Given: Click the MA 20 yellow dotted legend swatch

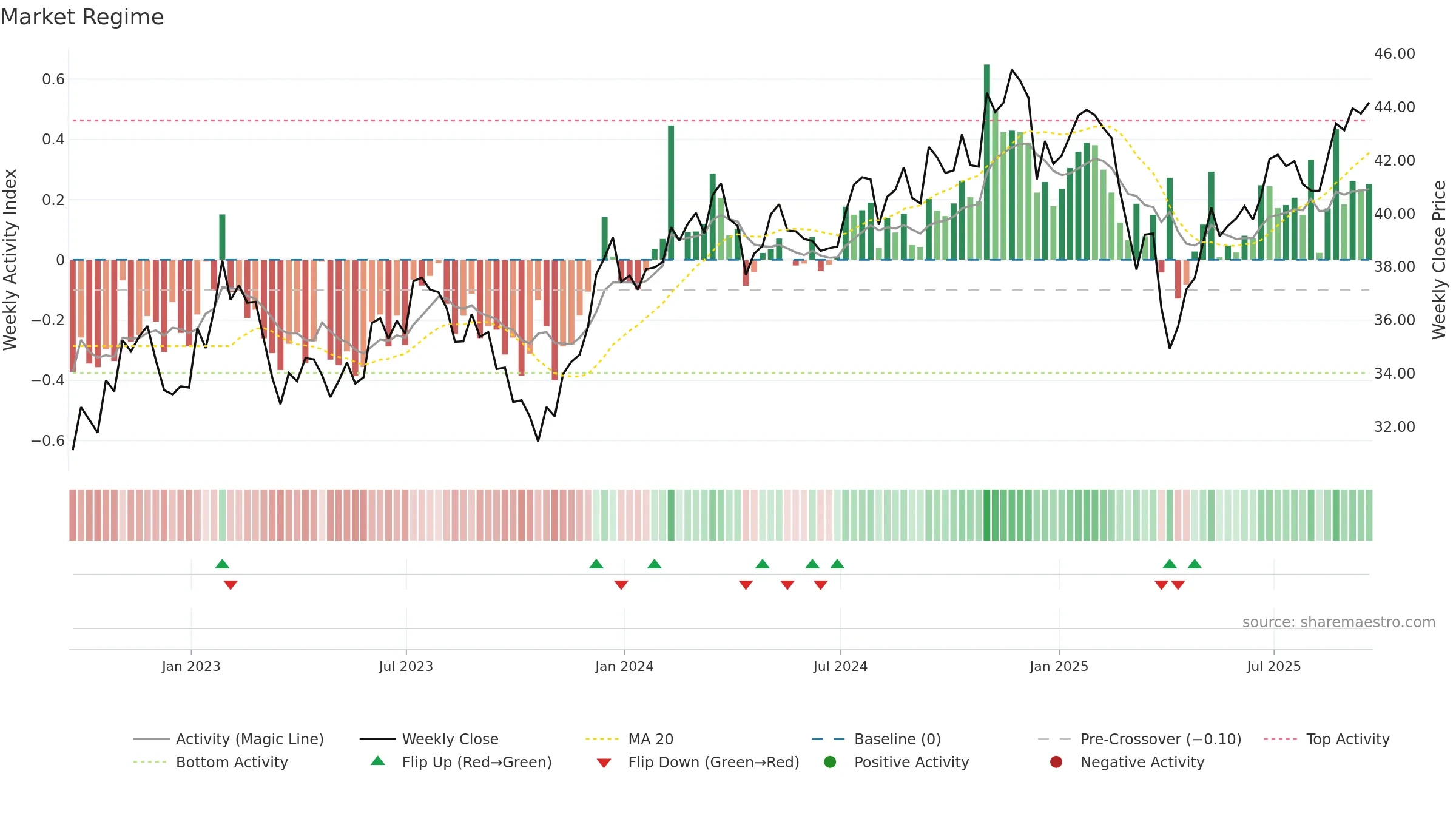Looking at the screenshot, I should point(603,739).
